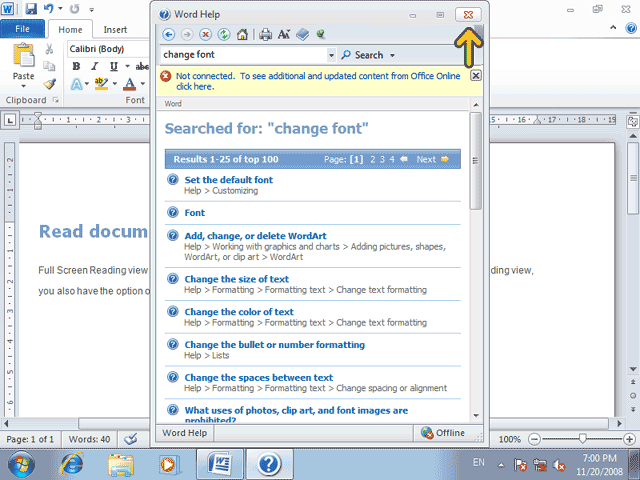Apply the Text Highlight Color marker

coord(102,84)
